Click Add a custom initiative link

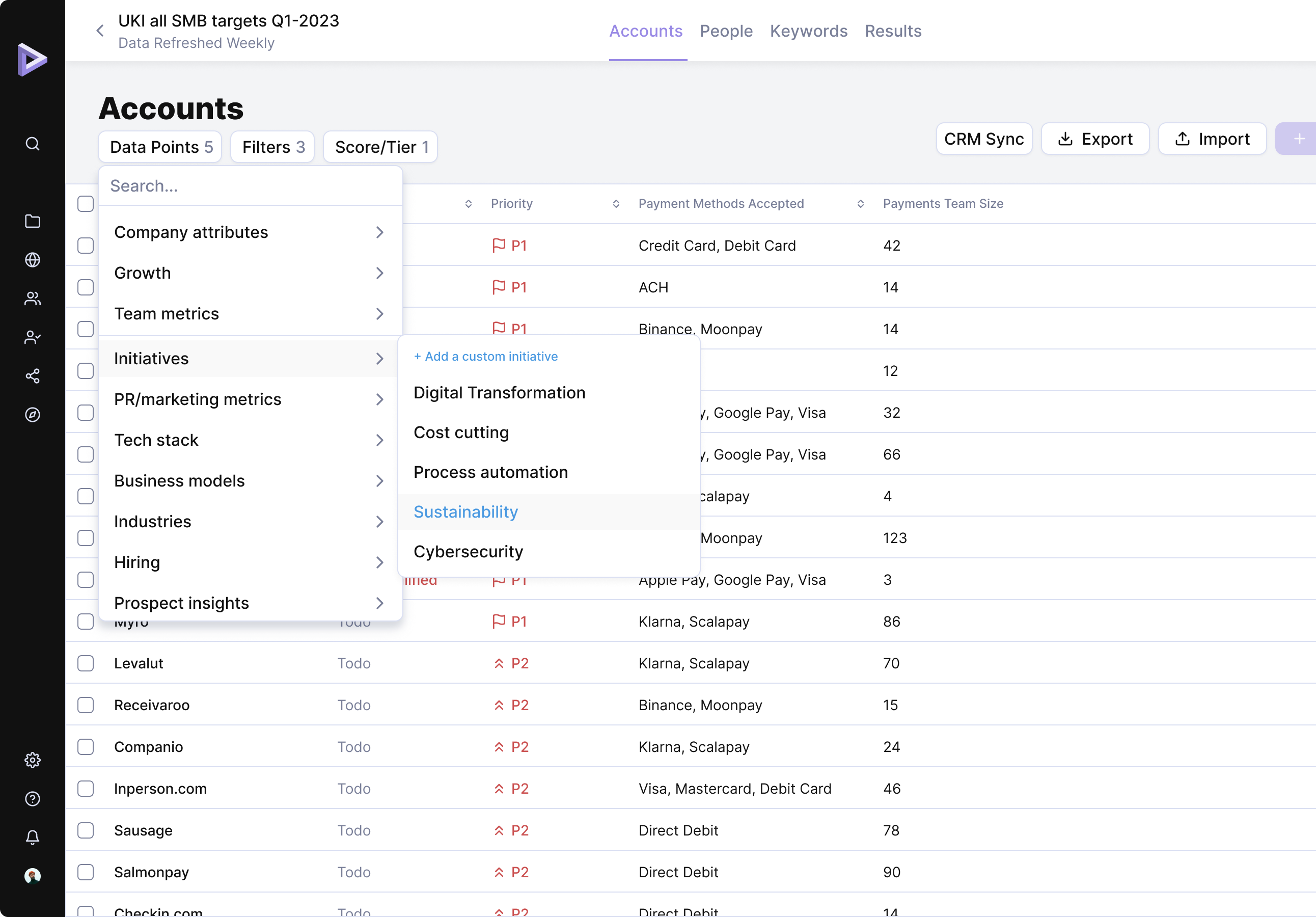point(485,356)
